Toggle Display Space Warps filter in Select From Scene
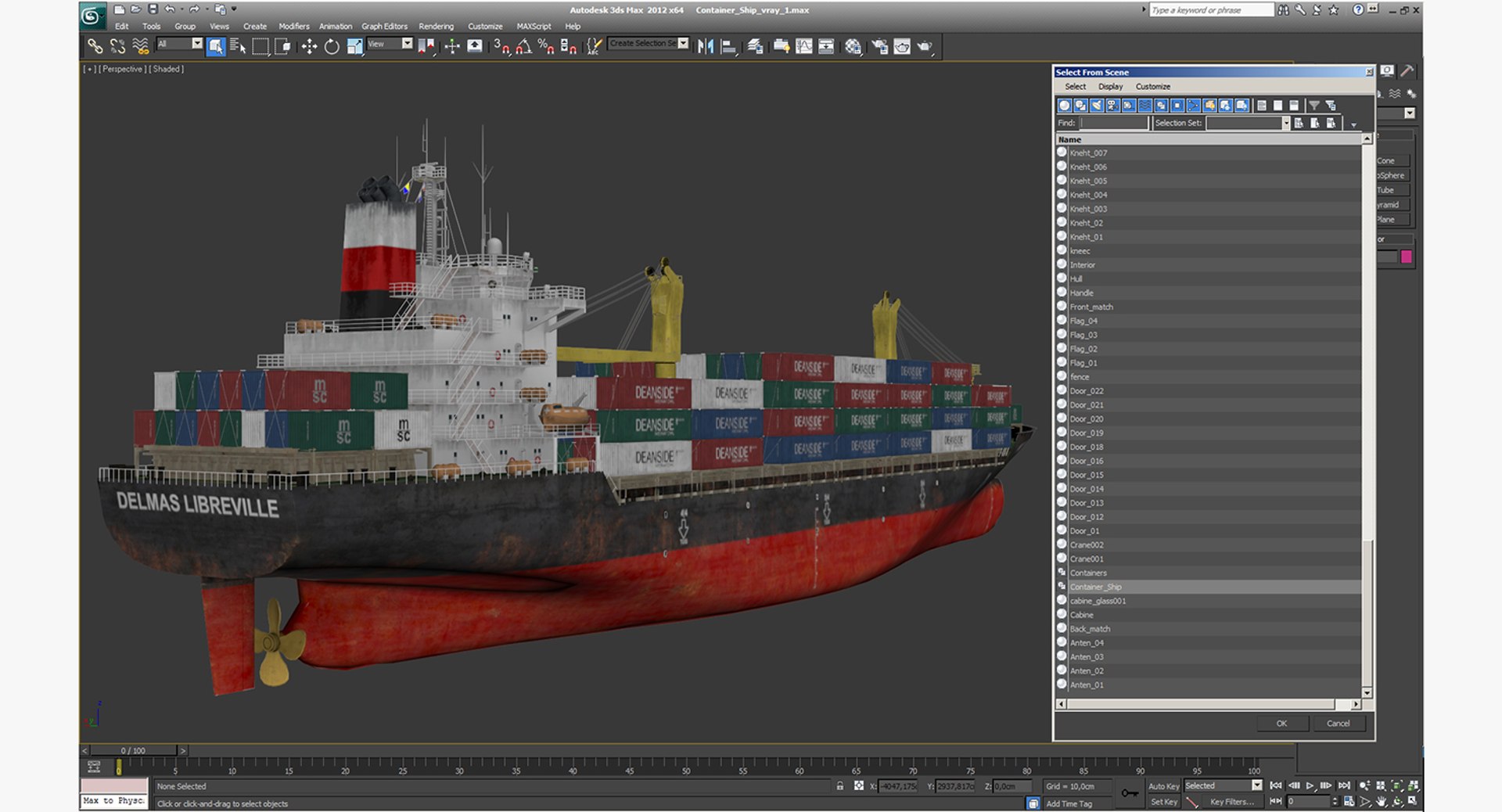Viewport: 1502px width, 812px height. coord(1145,105)
